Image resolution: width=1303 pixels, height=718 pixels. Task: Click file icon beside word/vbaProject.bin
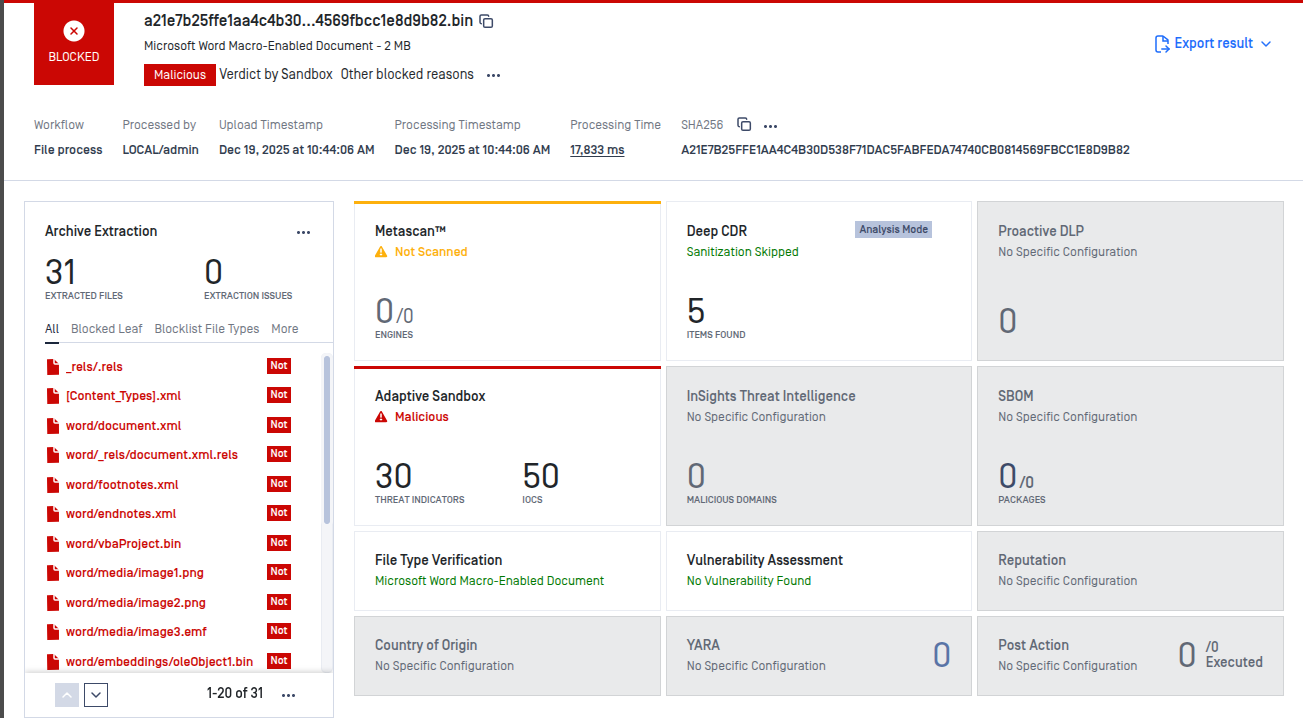pyautogui.click(x=54, y=544)
